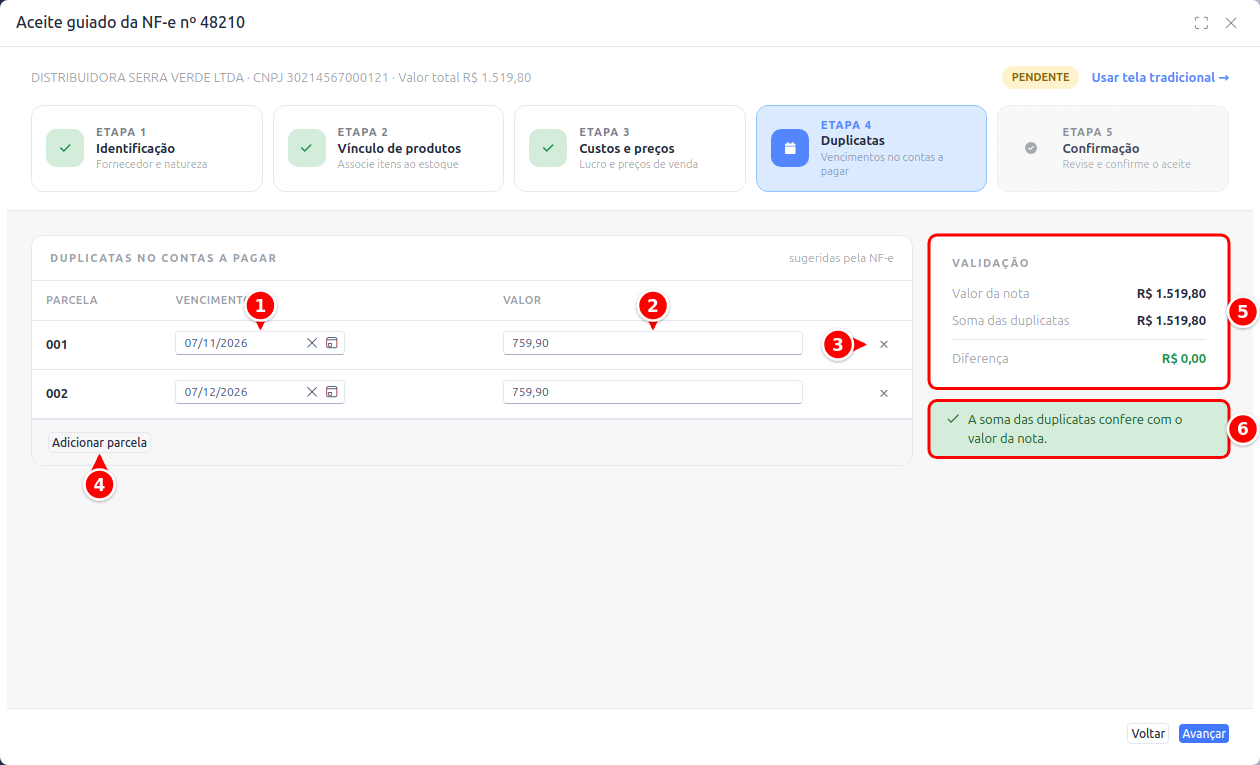The height and width of the screenshot is (765, 1260).
Task: Click the success message check mark
Action: coord(953,419)
